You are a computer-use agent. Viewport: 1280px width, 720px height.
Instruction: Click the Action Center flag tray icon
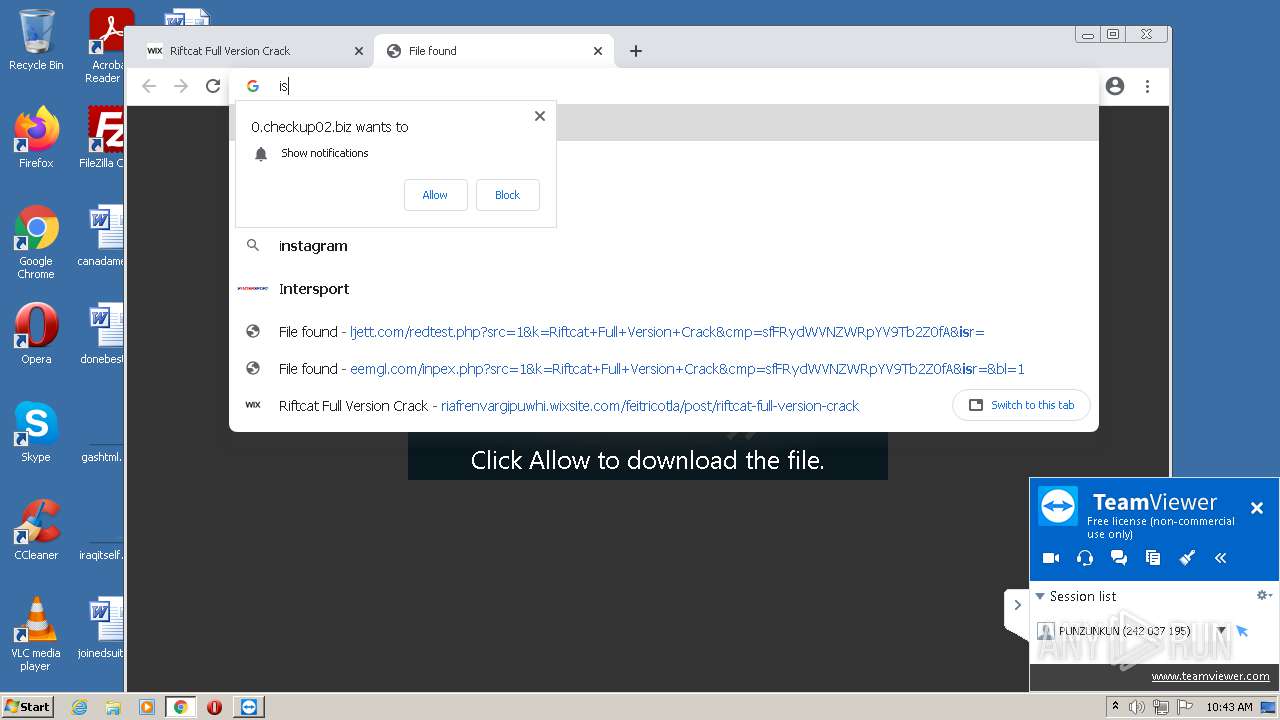click(1184, 707)
